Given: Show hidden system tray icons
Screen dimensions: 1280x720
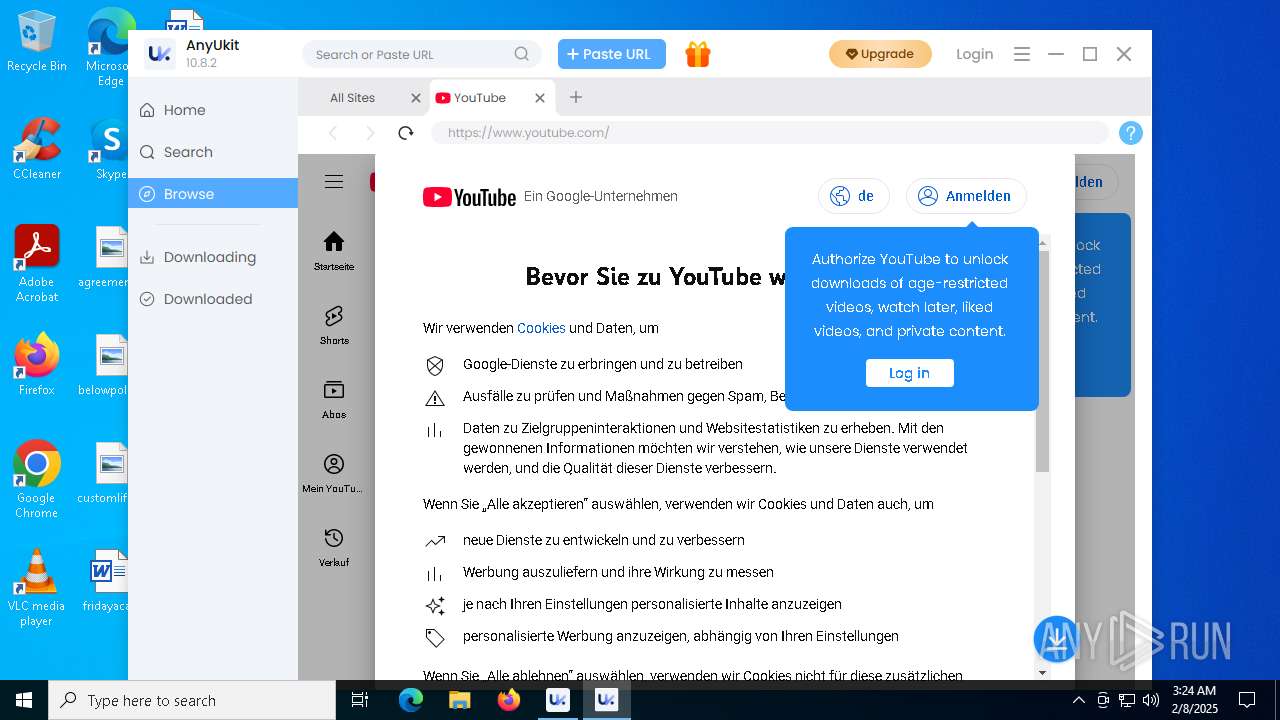Looking at the screenshot, I should 1079,700.
